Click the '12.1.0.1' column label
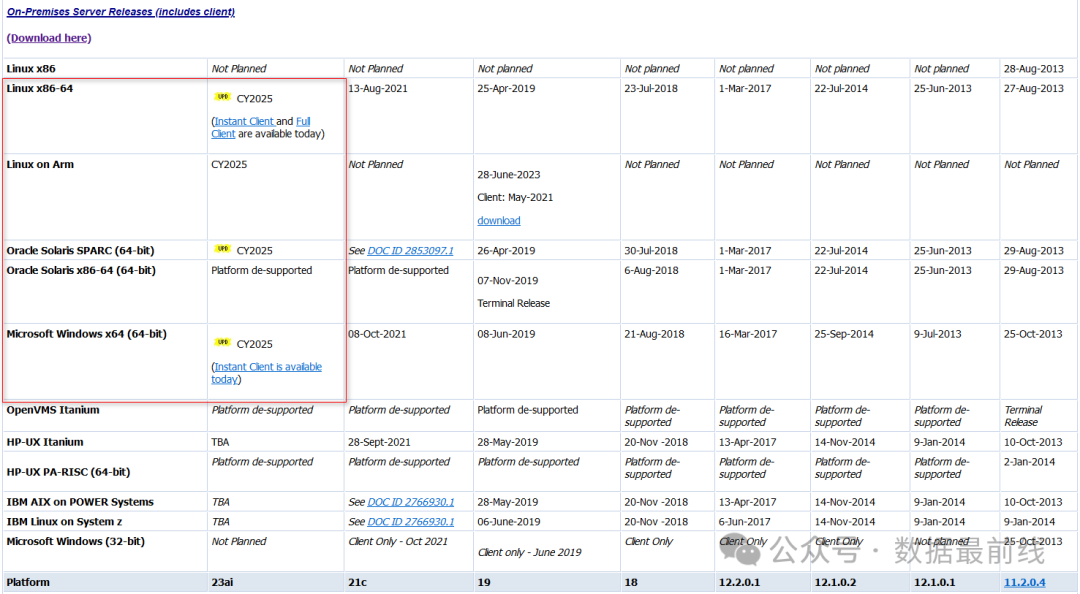Image resolution: width=1080 pixels, height=594 pixels. 935,582
